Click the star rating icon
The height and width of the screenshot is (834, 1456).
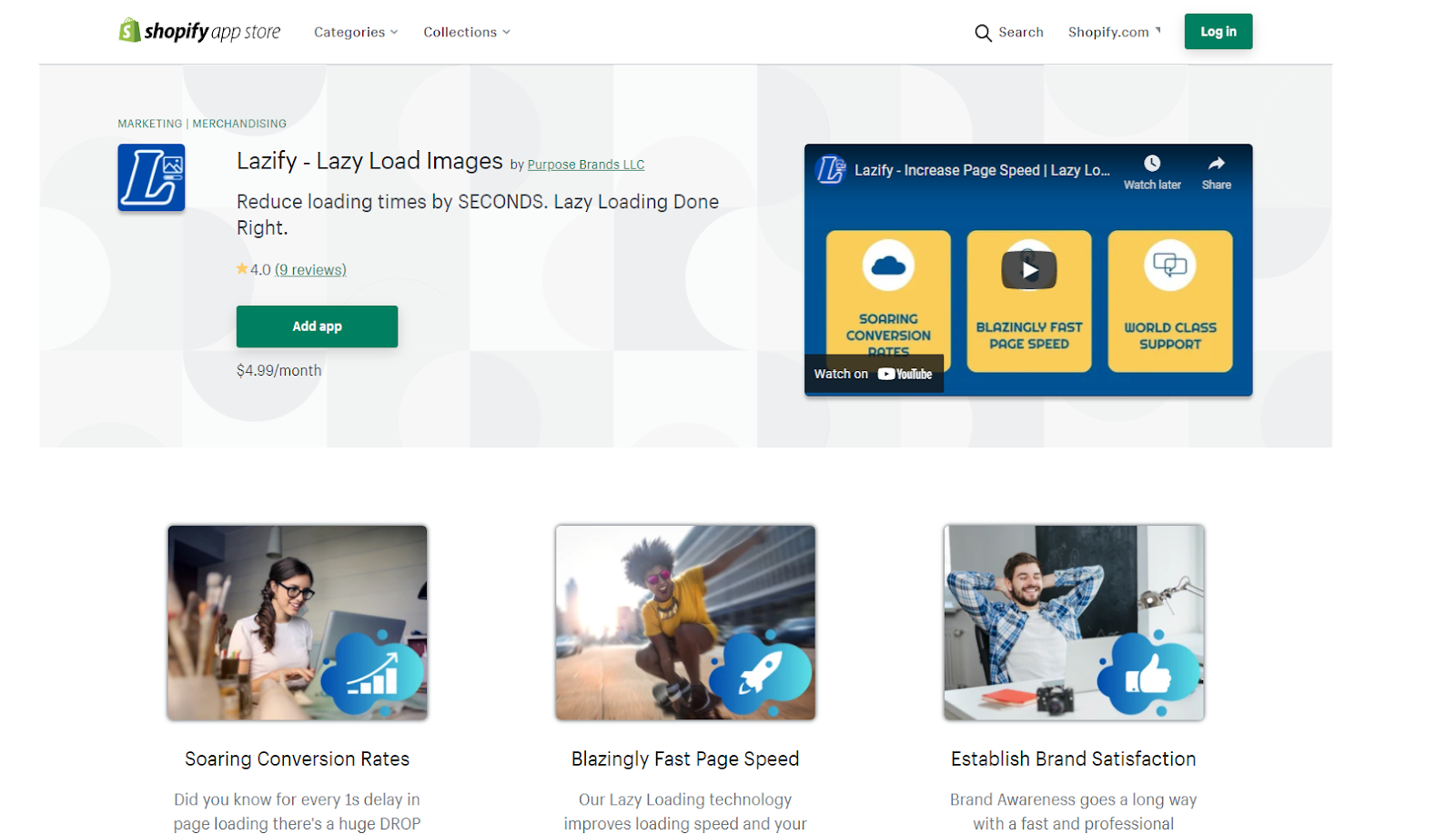point(242,268)
